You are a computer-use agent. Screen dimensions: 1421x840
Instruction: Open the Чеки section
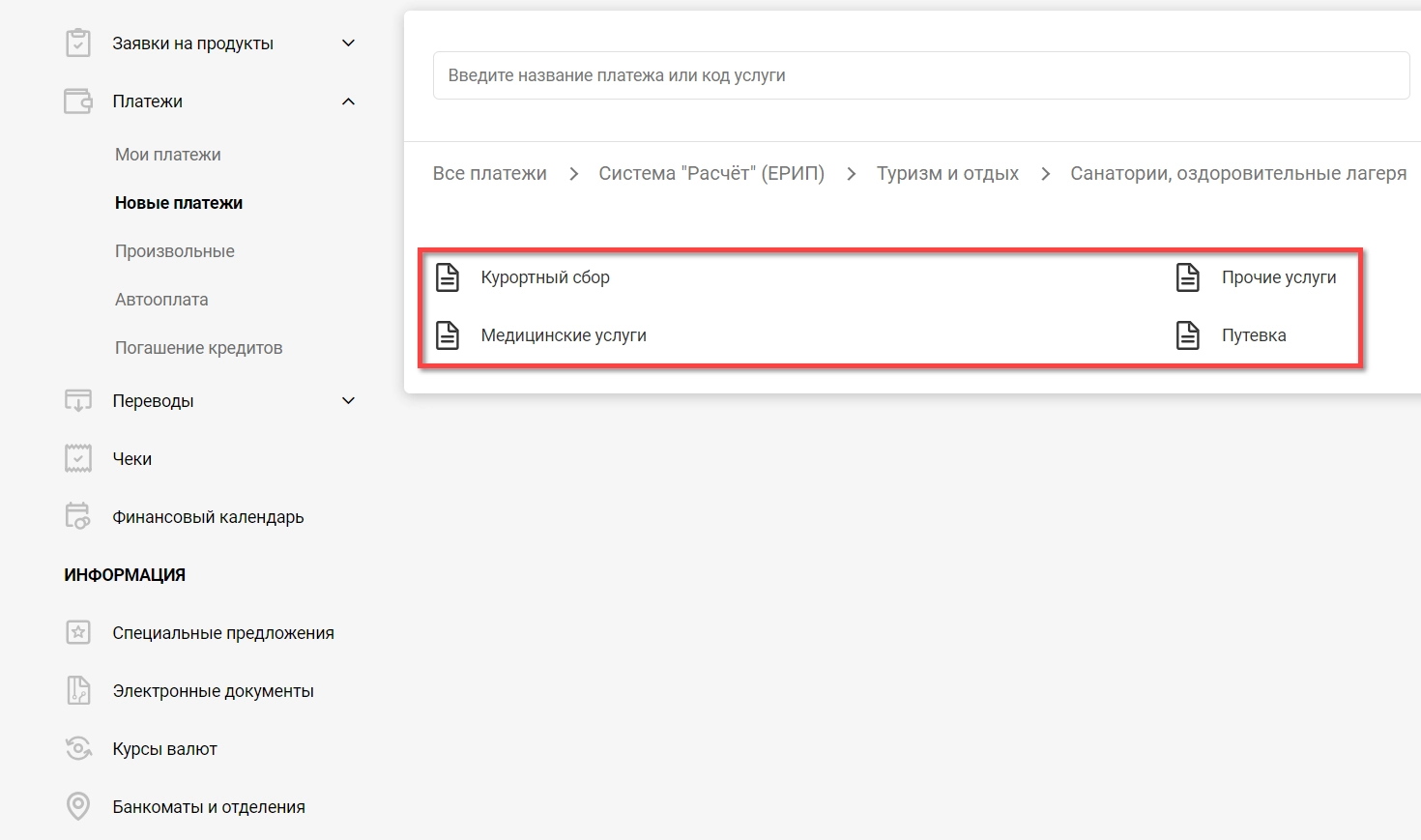(x=132, y=459)
